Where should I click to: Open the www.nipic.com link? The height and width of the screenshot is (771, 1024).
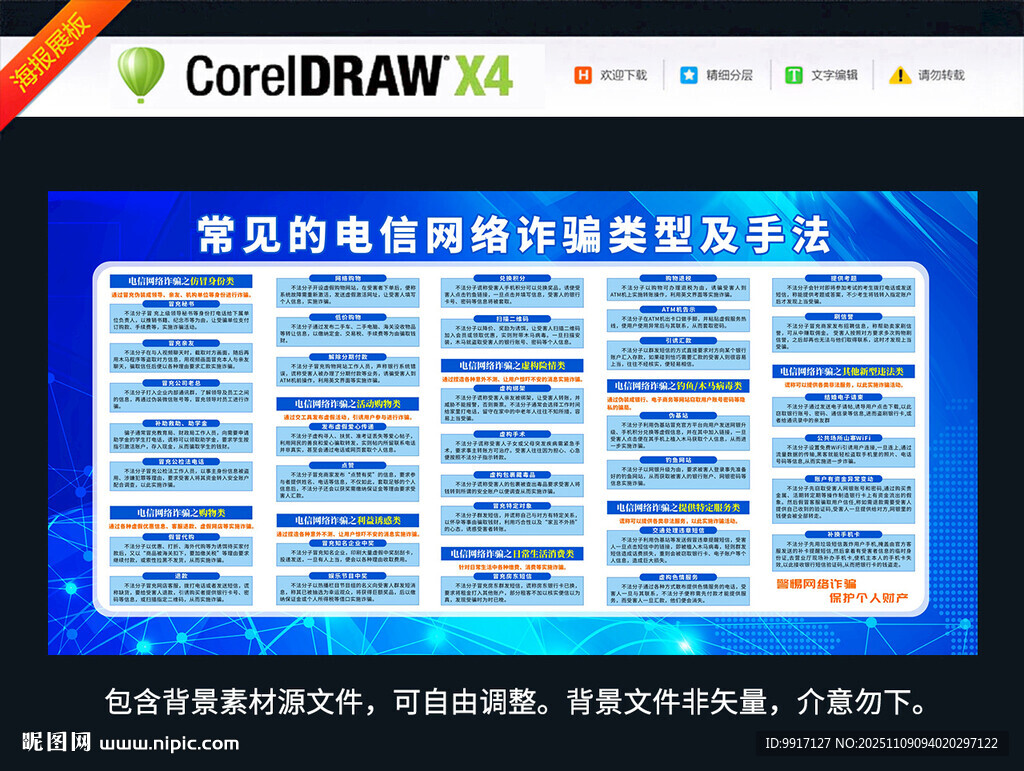coord(169,743)
